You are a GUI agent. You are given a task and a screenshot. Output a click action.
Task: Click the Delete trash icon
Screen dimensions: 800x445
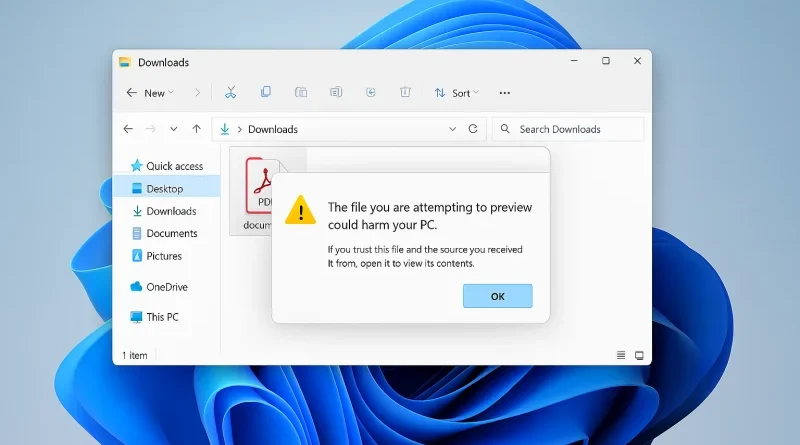[x=405, y=93]
